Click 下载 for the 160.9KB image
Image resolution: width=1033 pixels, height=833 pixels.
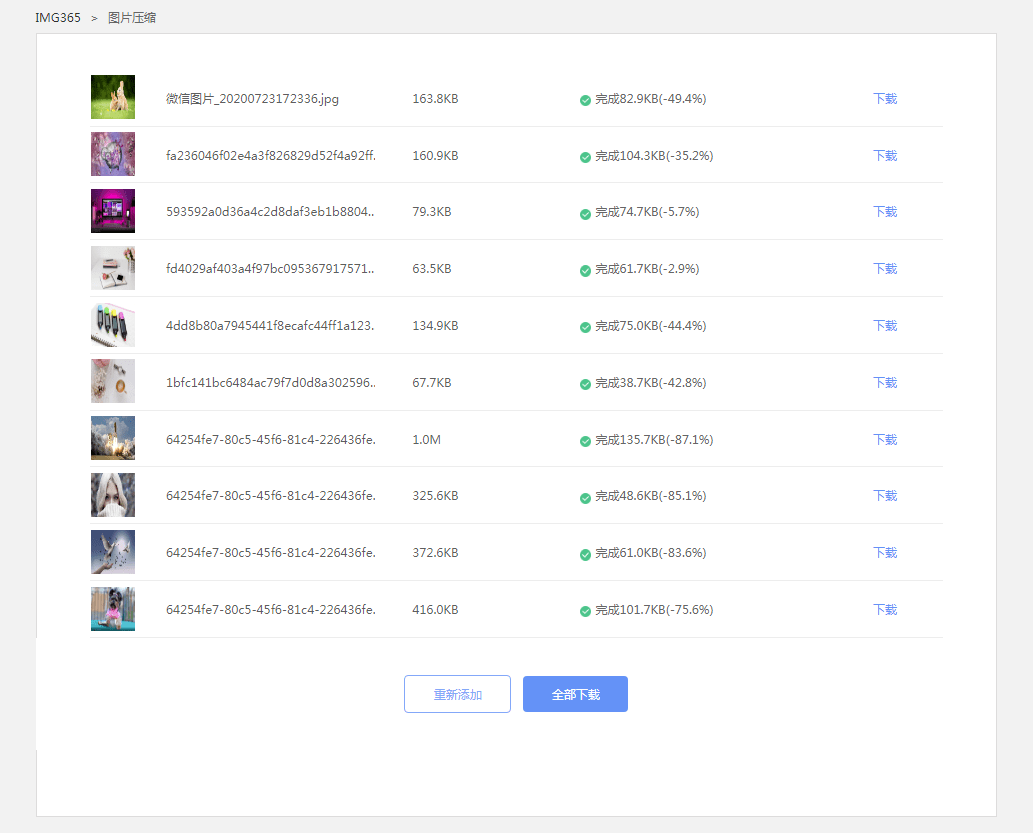pos(885,156)
